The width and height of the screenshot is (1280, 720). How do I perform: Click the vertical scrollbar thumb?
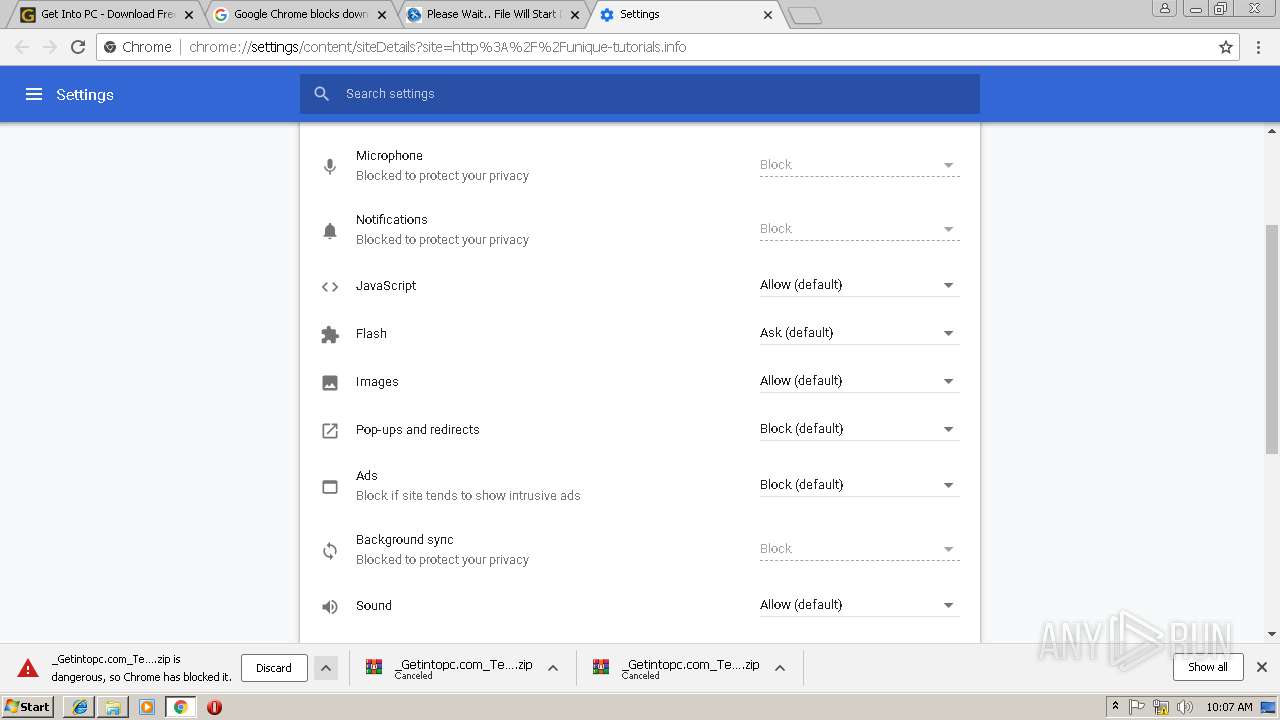1272,338
